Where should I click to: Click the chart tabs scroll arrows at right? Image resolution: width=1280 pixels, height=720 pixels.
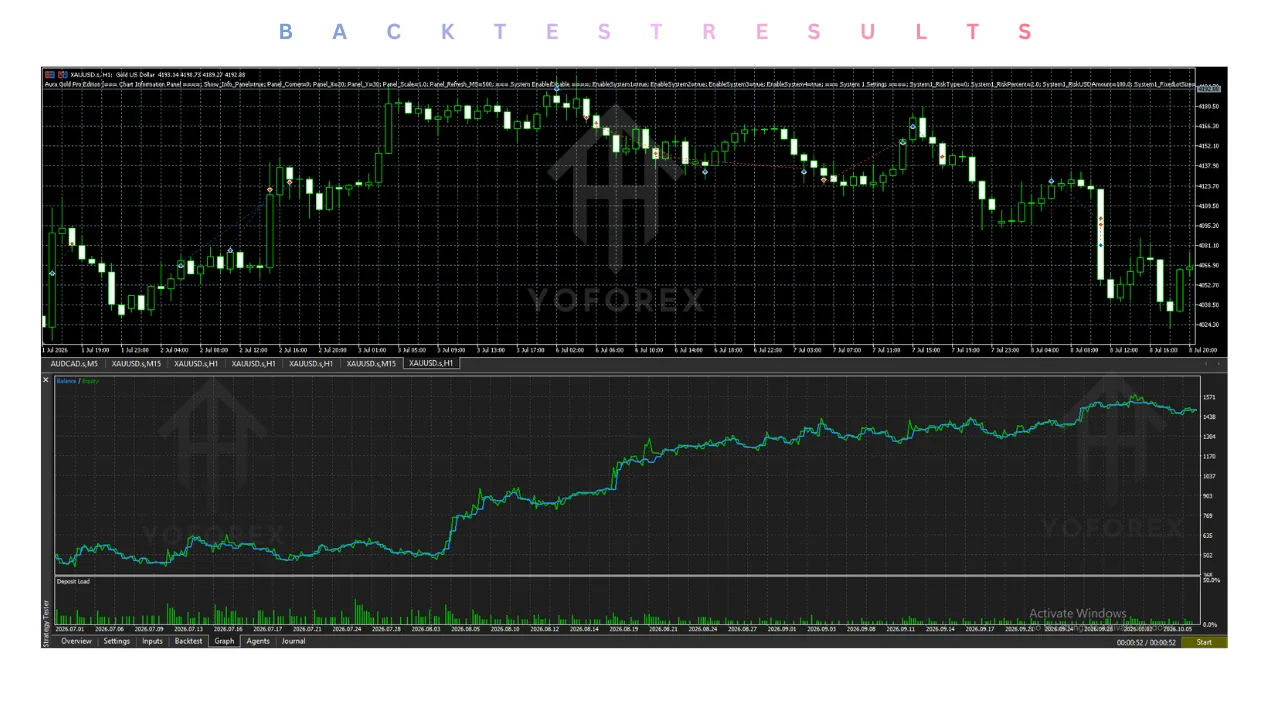click(1212, 364)
